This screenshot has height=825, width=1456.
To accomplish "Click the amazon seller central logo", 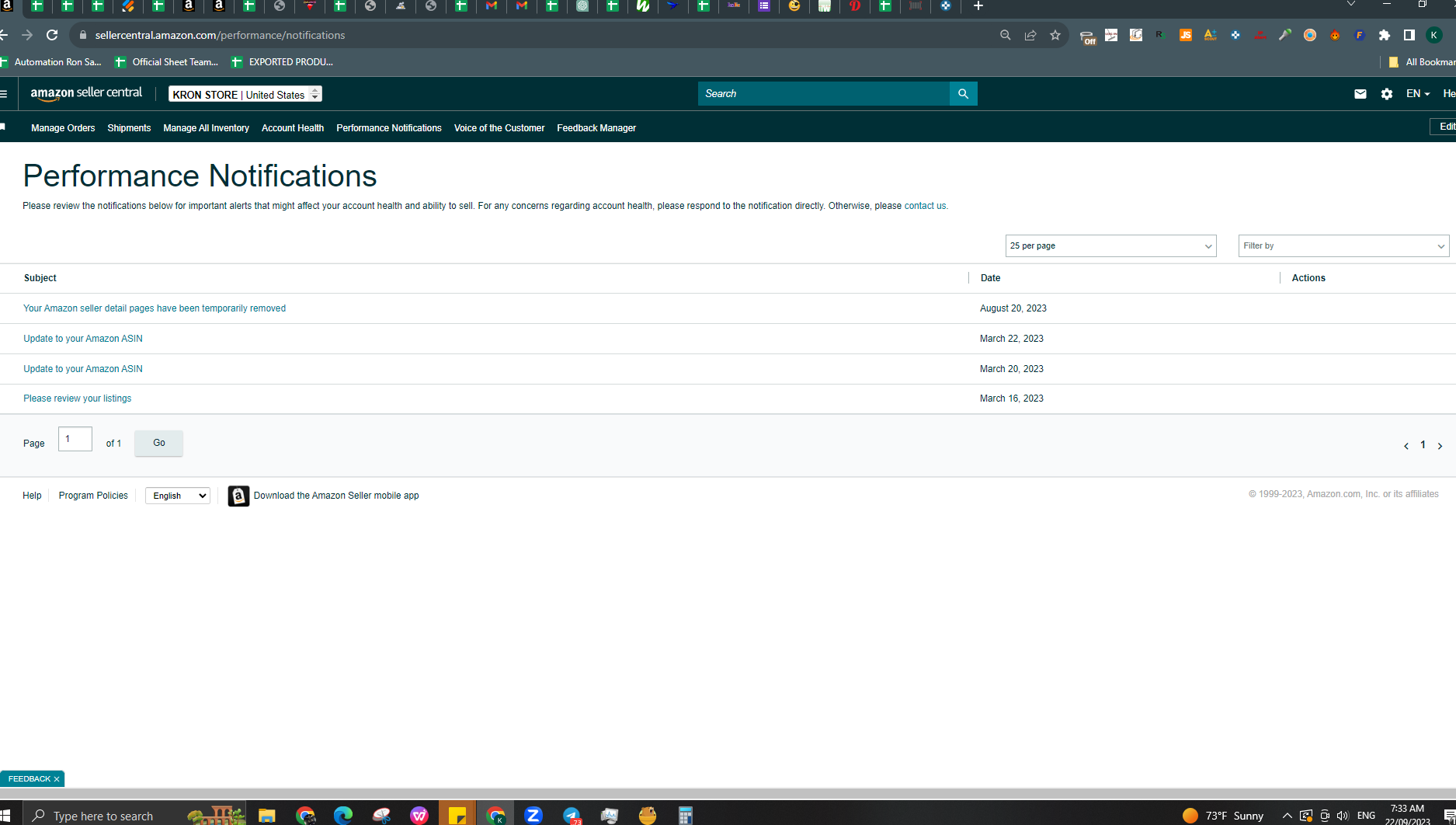I will point(86,94).
